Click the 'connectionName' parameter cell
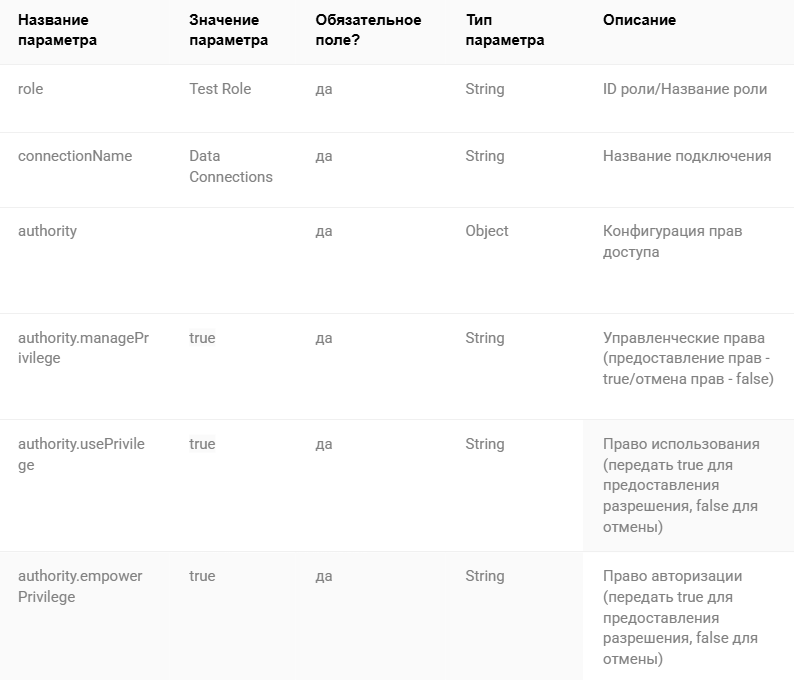 [75, 156]
